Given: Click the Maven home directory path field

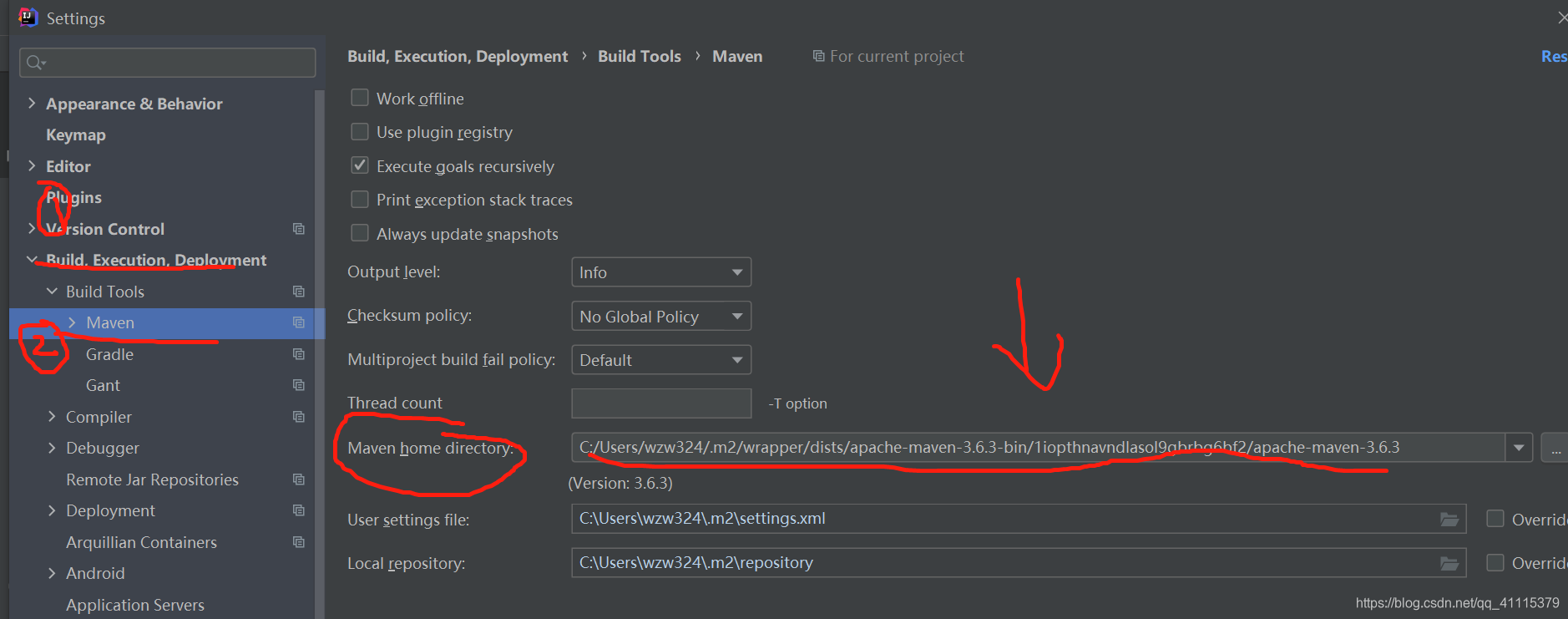Looking at the screenshot, I should [1038, 448].
